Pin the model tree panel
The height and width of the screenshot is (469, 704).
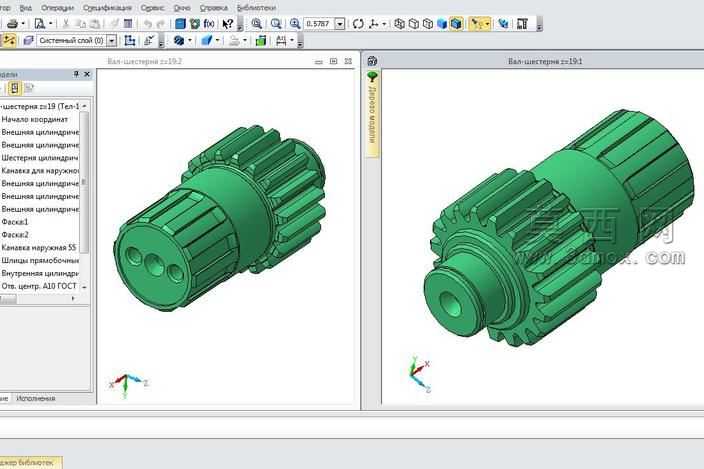76,74
